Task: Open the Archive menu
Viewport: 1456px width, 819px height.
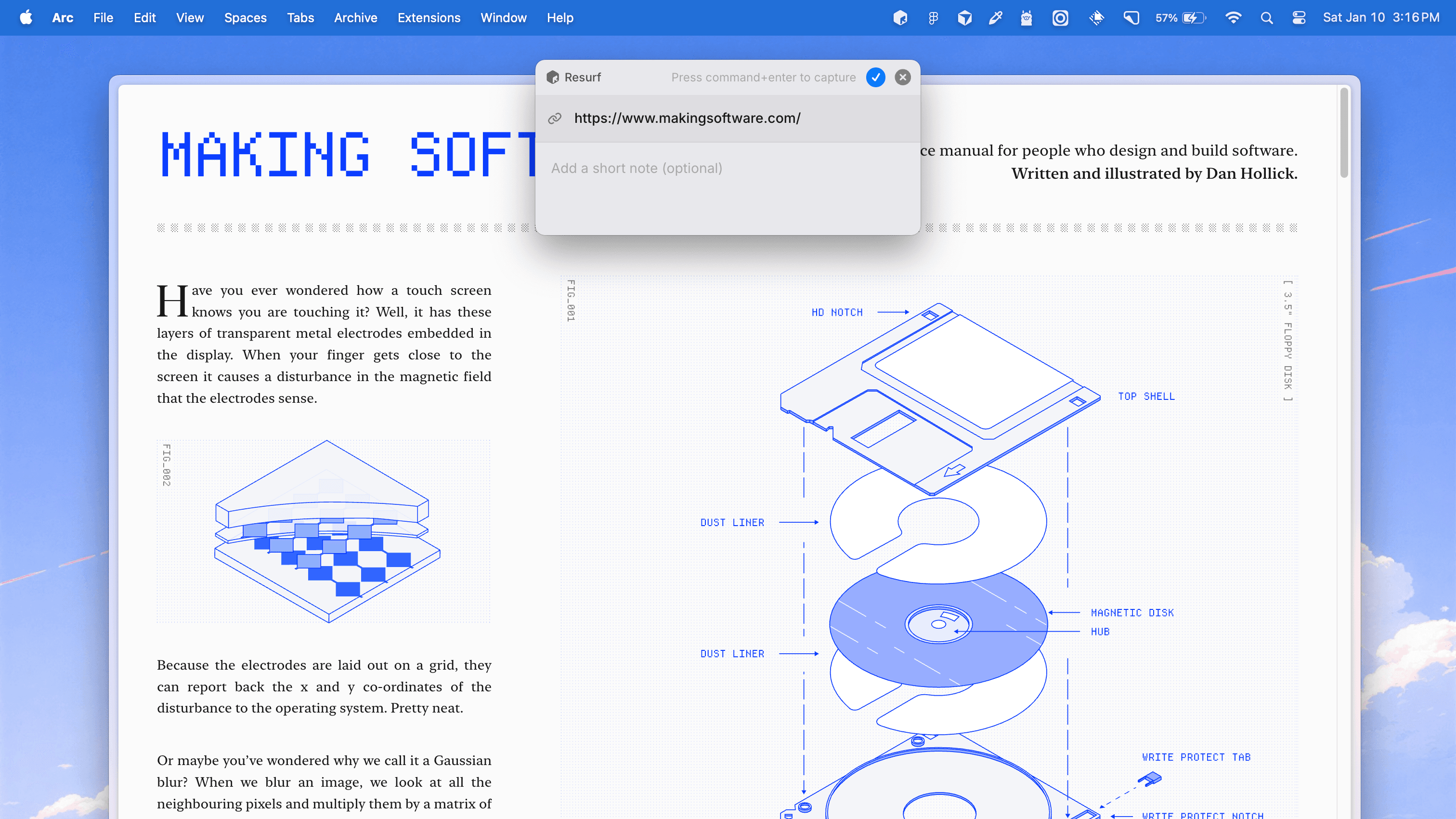Action: pyautogui.click(x=355, y=18)
